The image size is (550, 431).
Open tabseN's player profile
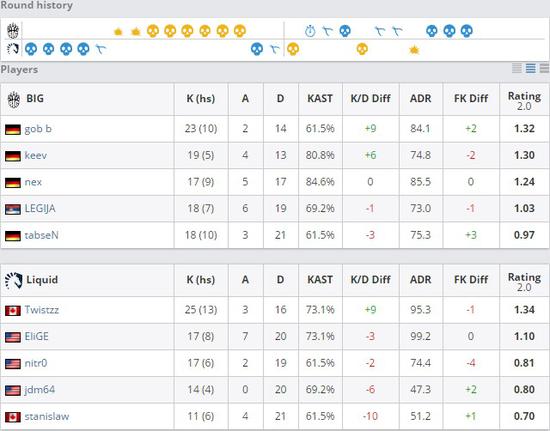click(x=41, y=235)
